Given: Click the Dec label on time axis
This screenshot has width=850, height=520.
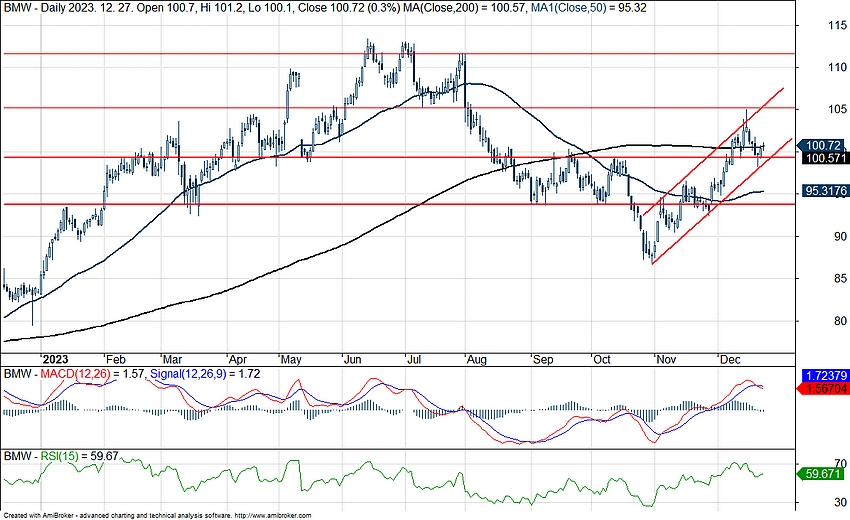Looking at the screenshot, I should (x=730, y=359).
